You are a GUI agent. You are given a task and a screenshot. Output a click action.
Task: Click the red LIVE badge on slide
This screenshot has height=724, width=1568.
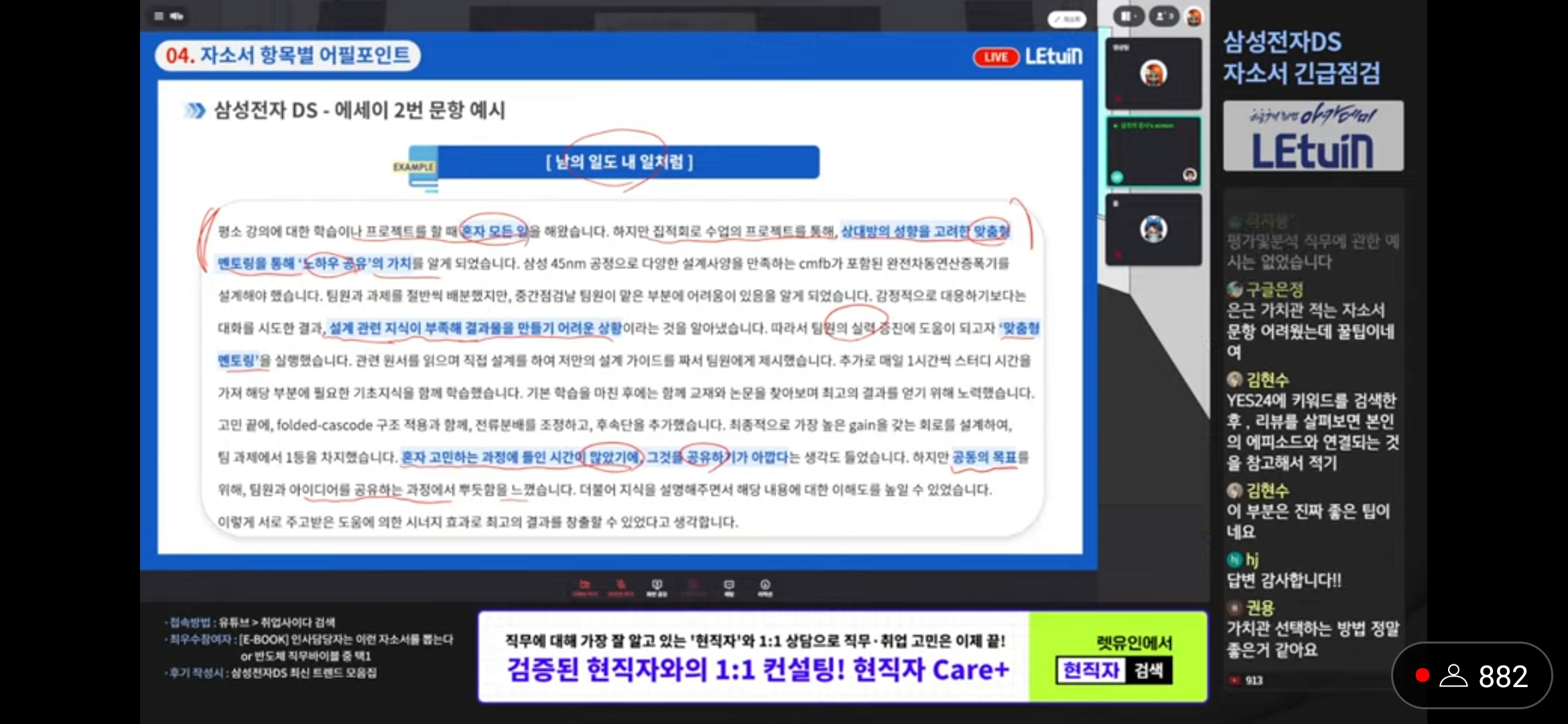tap(996, 57)
